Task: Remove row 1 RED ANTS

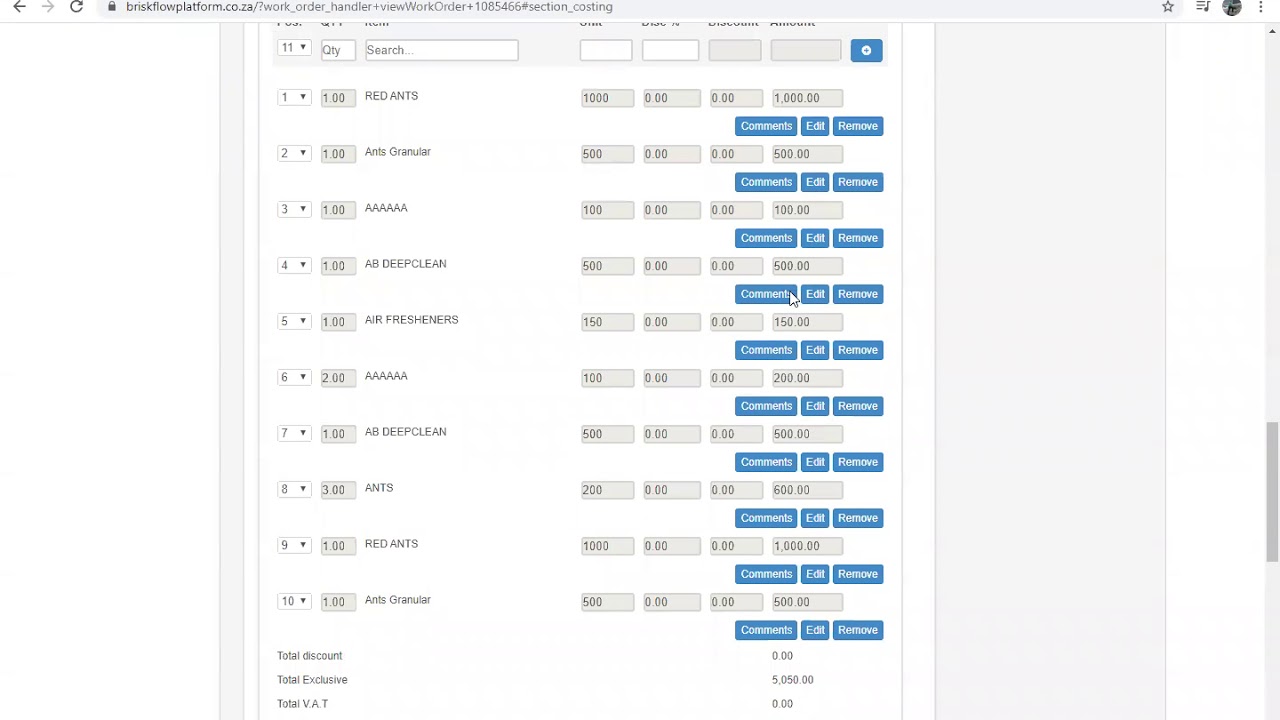Action: tap(858, 126)
